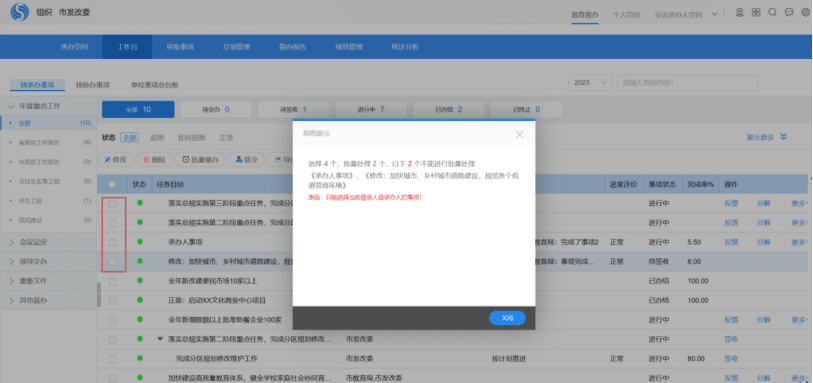
Task: Open the chat message bubble icon
Action: click(789, 12)
